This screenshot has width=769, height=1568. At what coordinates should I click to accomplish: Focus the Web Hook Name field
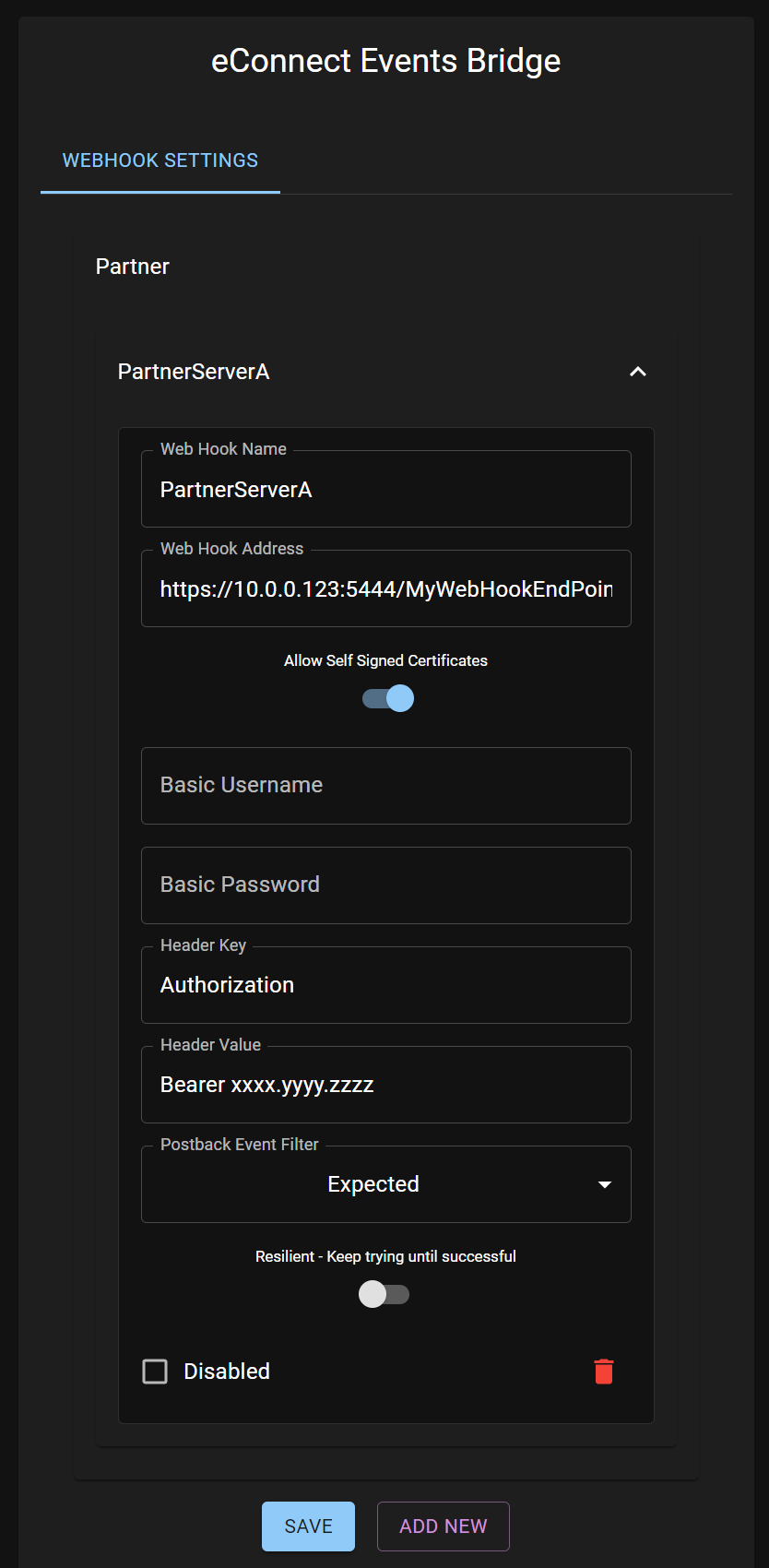[386, 489]
